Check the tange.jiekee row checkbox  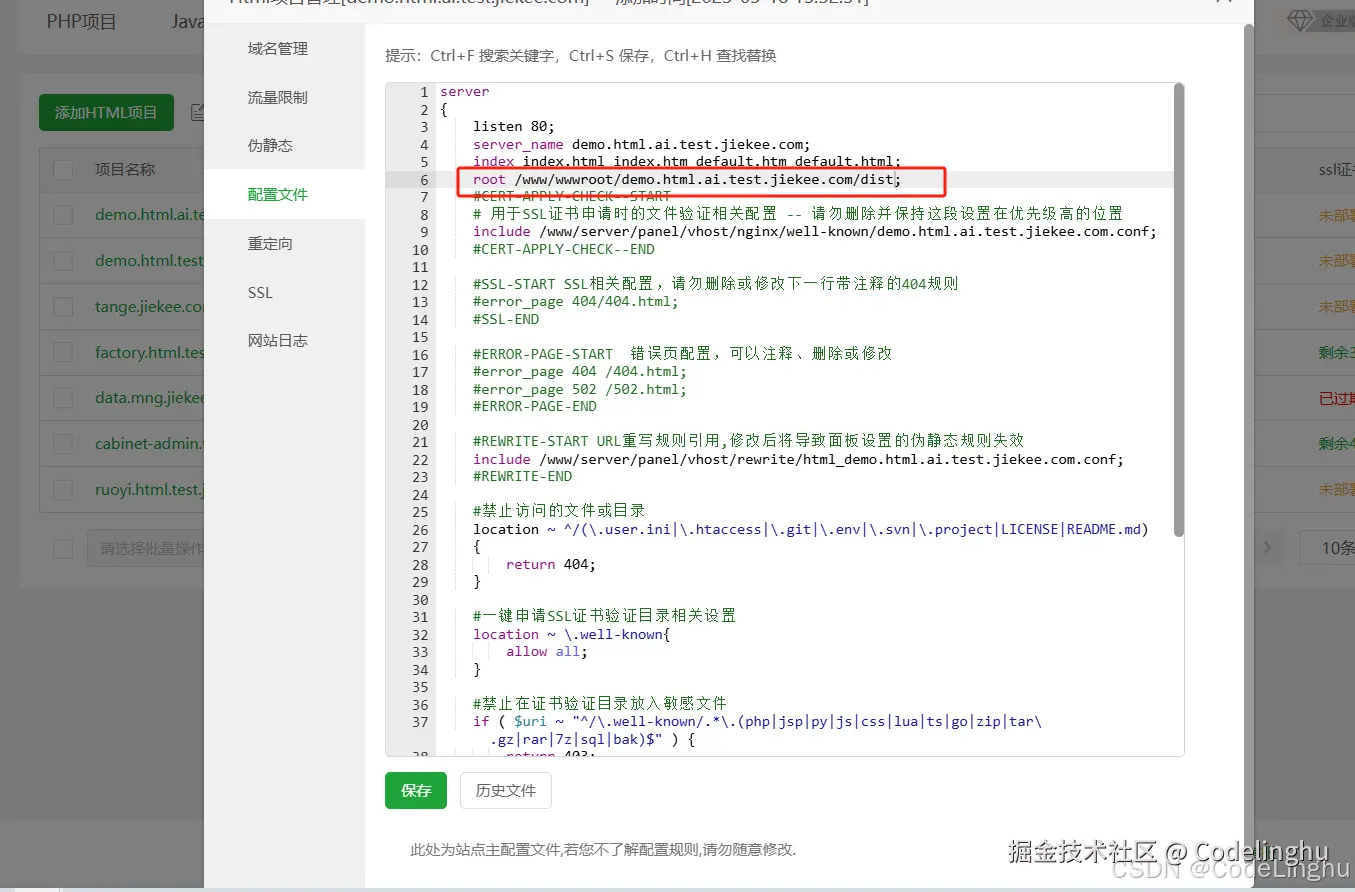point(63,307)
